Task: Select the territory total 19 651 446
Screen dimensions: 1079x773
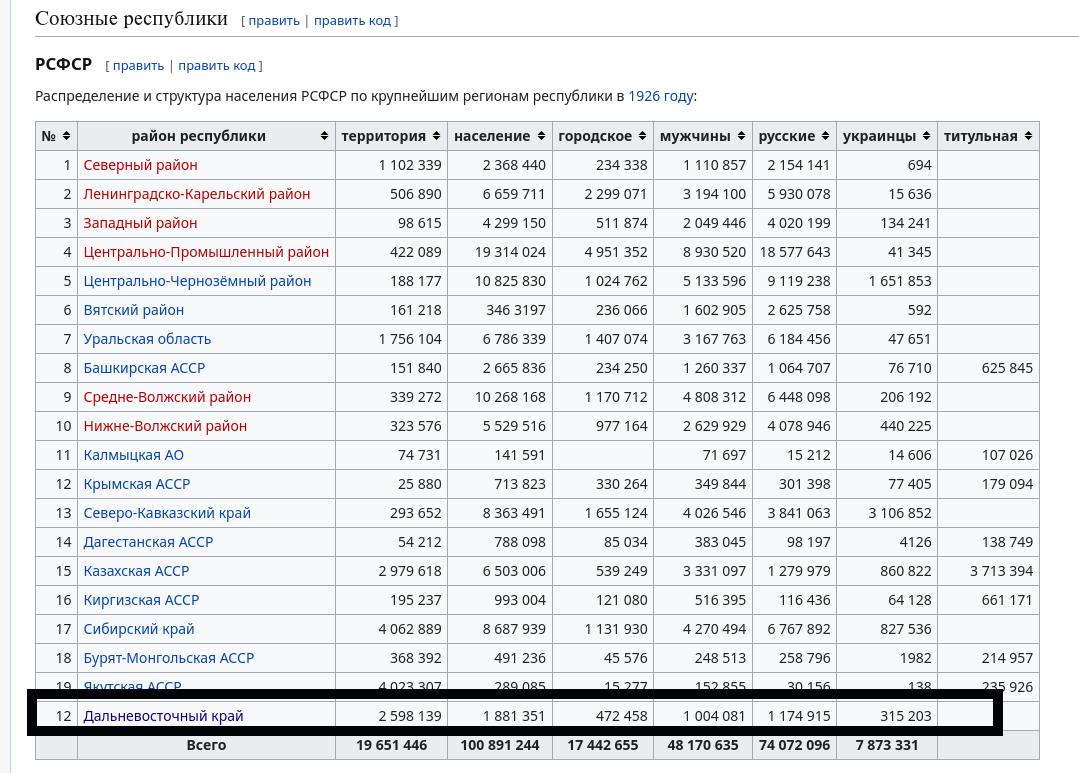Action: 392,745
